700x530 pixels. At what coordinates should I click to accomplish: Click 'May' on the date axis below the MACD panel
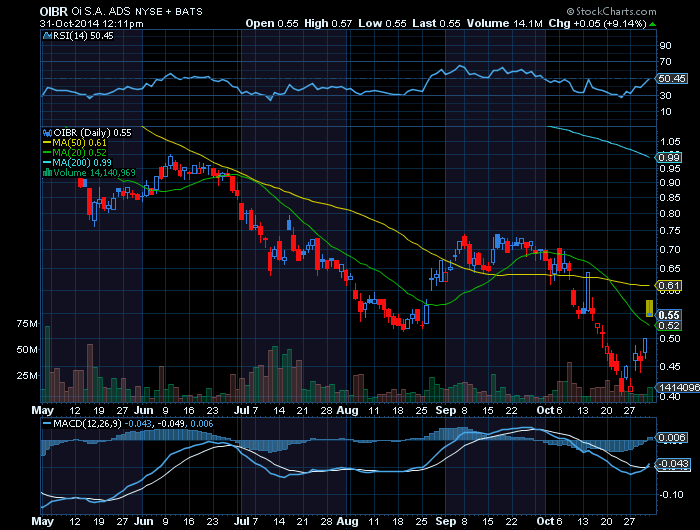point(43,521)
